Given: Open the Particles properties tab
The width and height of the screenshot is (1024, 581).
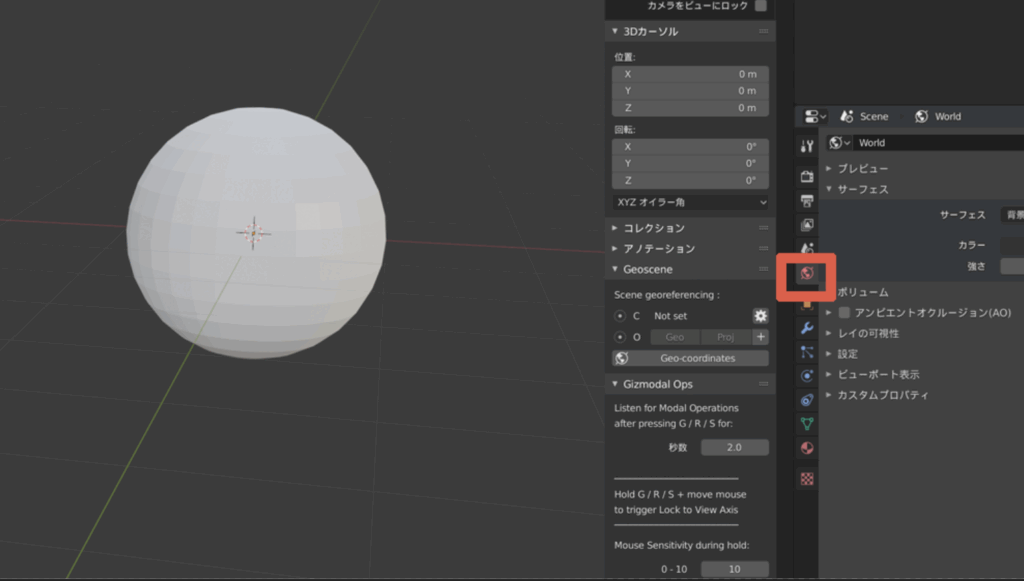Looking at the screenshot, I should [807, 352].
